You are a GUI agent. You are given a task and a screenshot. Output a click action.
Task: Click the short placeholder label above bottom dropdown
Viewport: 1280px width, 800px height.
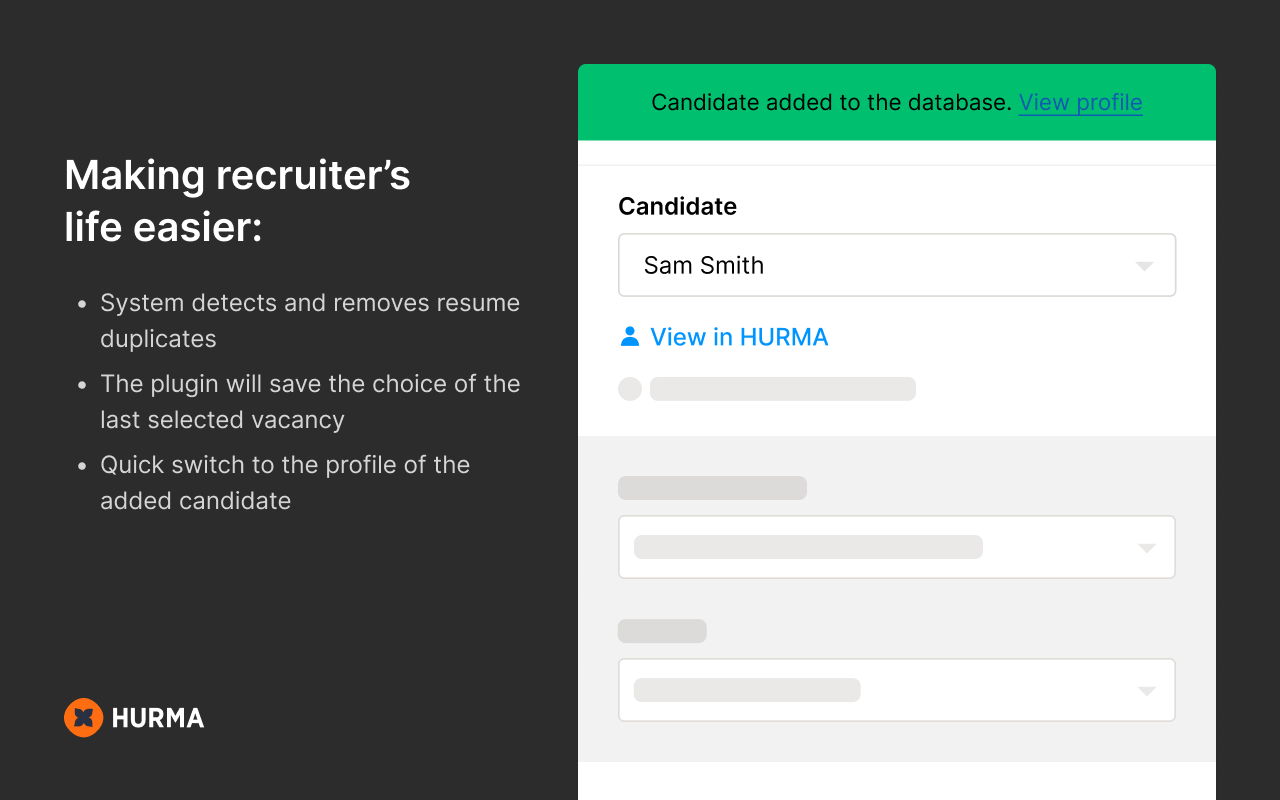point(662,631)
